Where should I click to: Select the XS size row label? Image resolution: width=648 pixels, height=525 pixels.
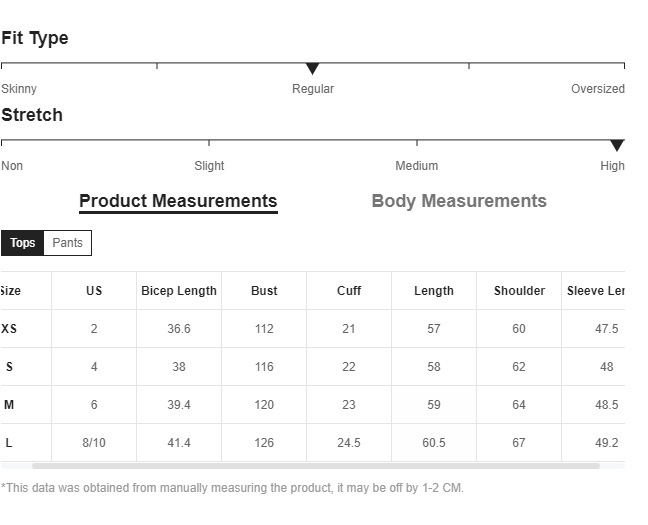point(9,329)
